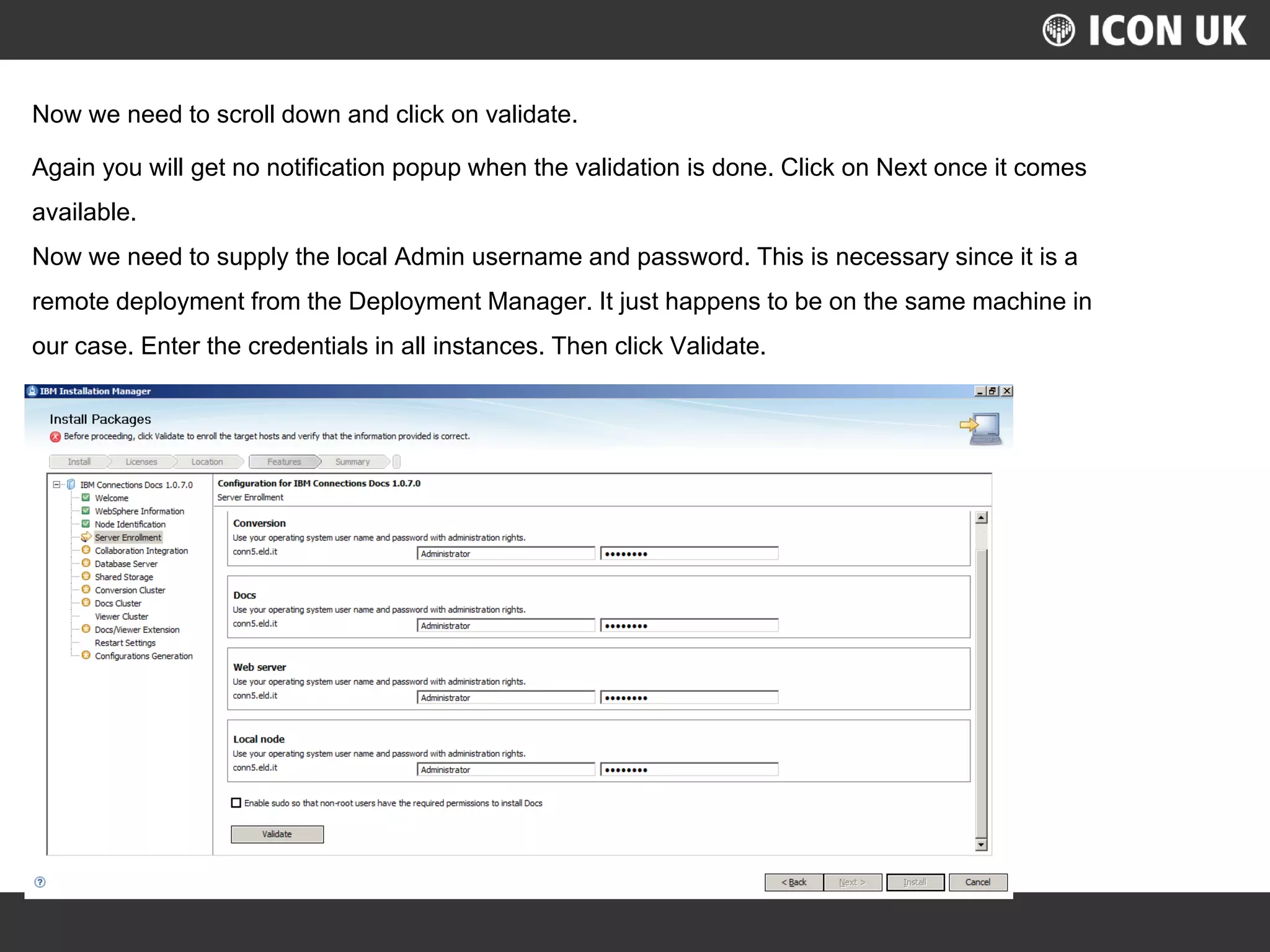The width and height of the screenshot is (1270, 952).
Task: Click the Conversion username field
Action: pos(506,553)
